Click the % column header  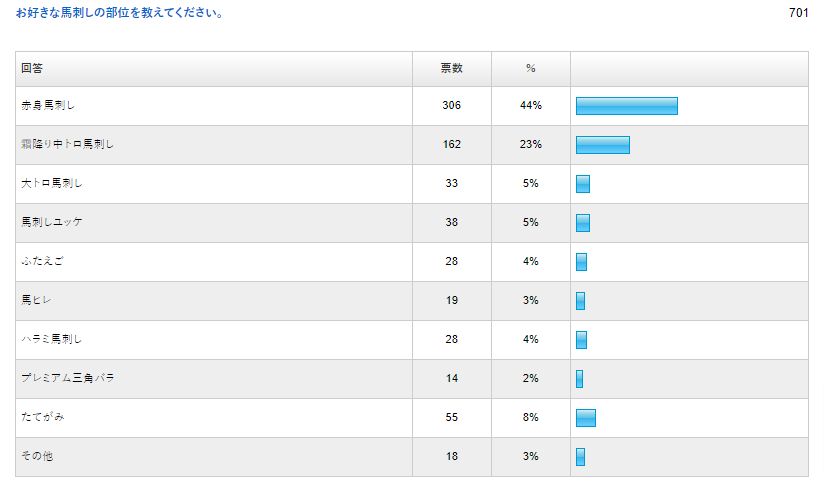[531, 69]
